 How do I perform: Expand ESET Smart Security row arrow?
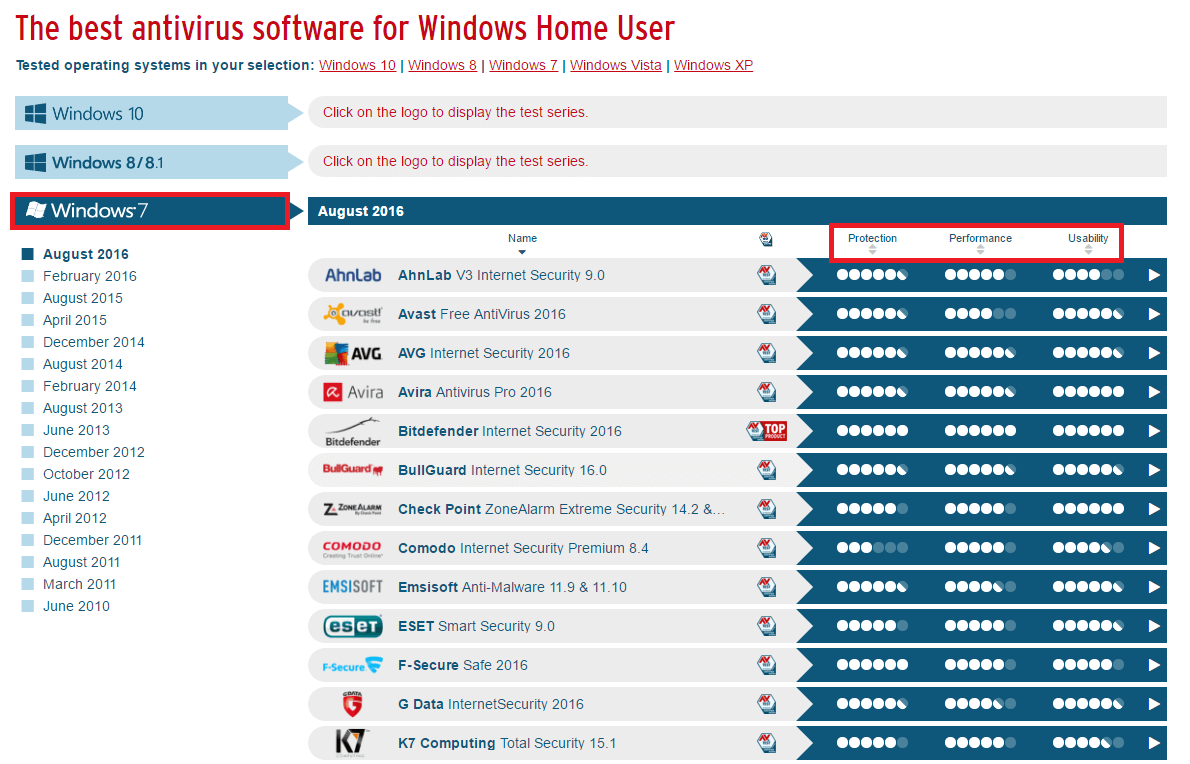pos(1154,626)
